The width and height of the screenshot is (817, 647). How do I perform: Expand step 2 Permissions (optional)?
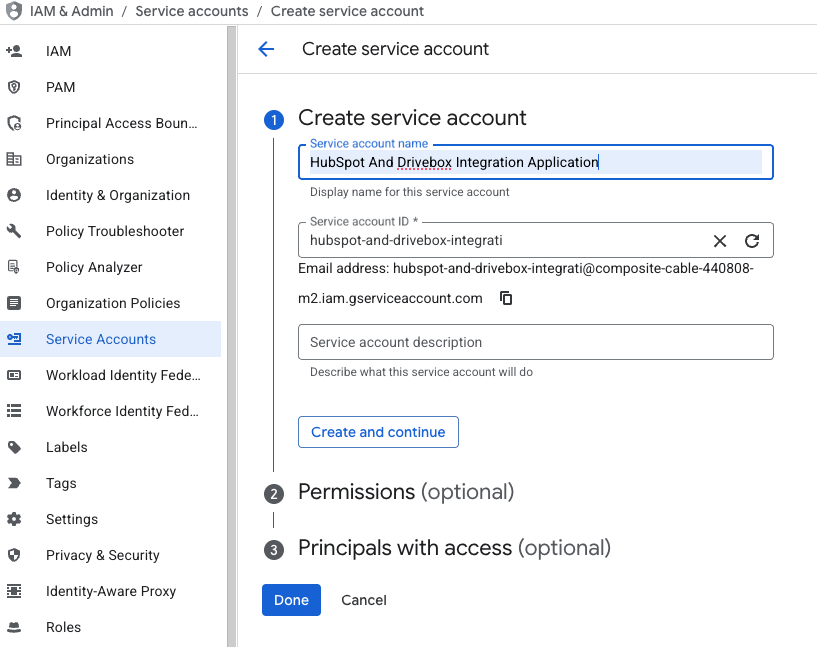coord(406,492)
